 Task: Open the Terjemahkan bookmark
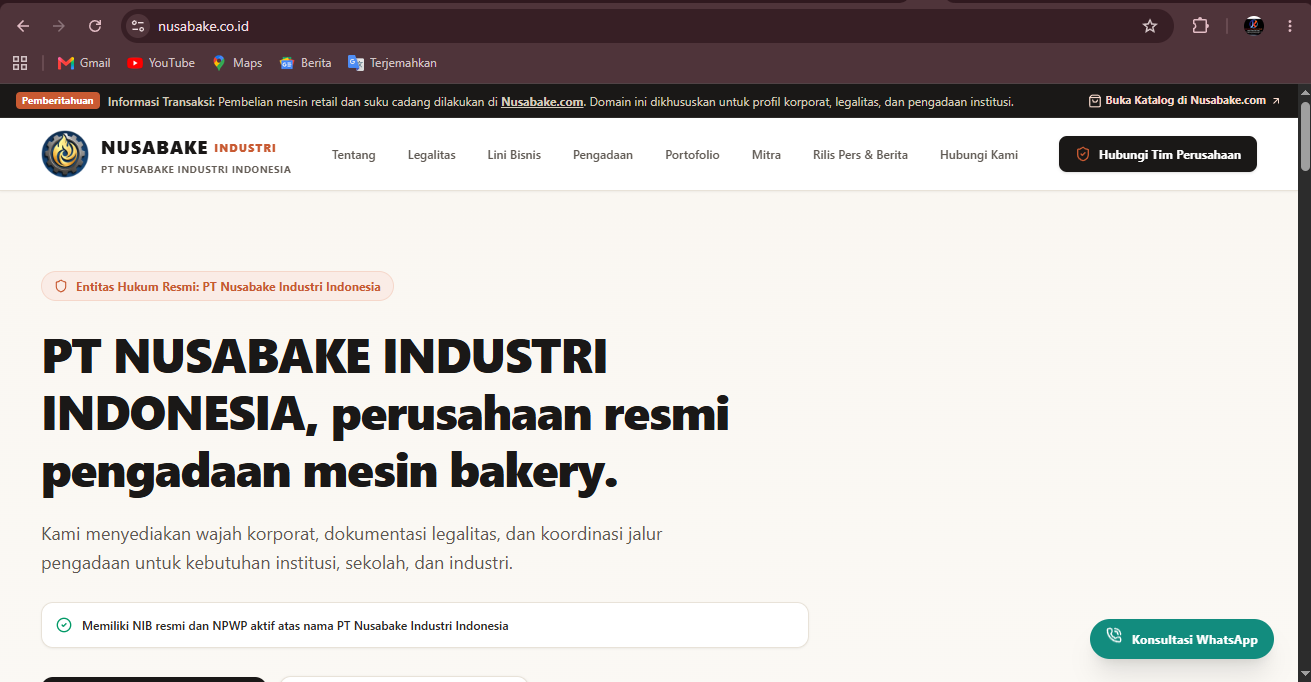392,63
